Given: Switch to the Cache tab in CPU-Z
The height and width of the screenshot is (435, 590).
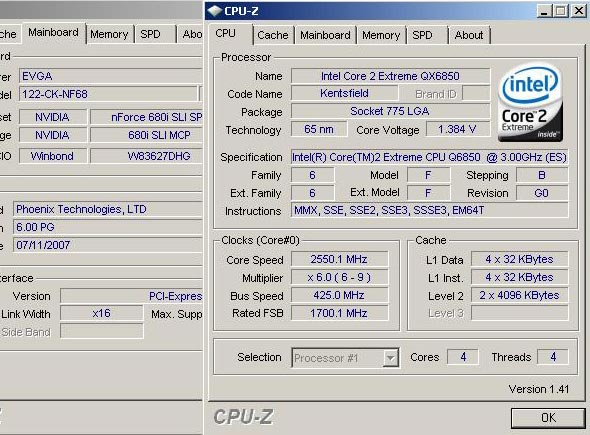Looking at the screenshot, I should click(x=272, y=35).
